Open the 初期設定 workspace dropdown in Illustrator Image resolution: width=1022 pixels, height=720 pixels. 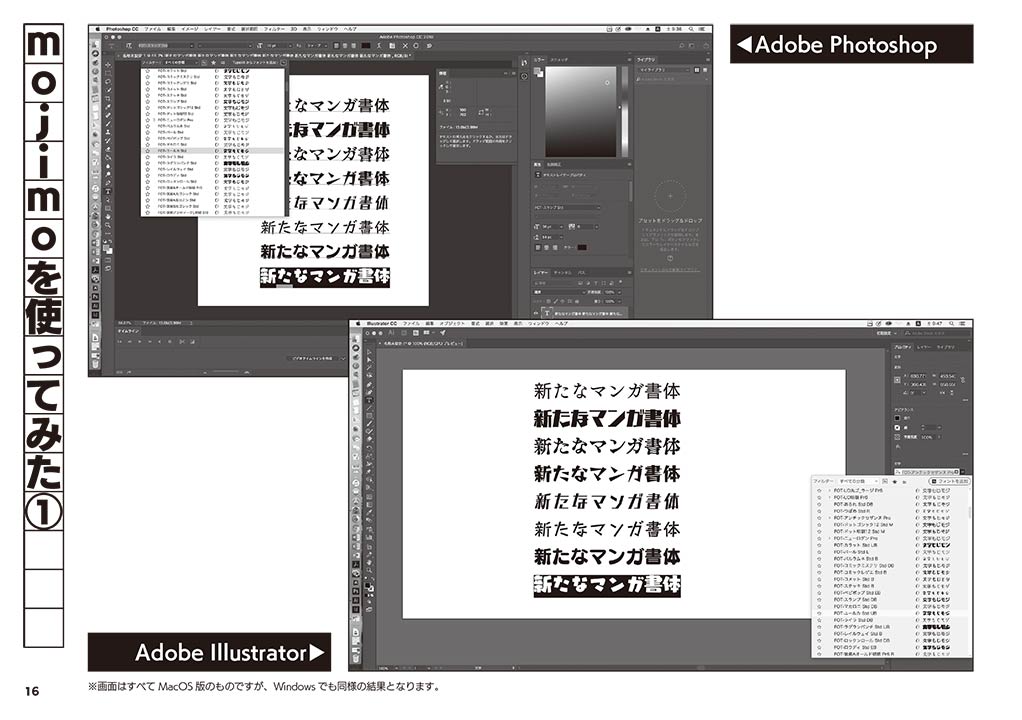pyautogui.click(x=885, y=332)
